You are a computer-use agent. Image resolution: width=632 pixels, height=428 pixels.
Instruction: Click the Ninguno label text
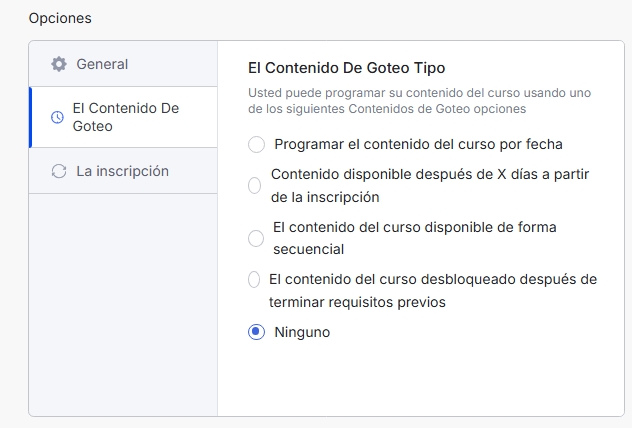point(302,332)
